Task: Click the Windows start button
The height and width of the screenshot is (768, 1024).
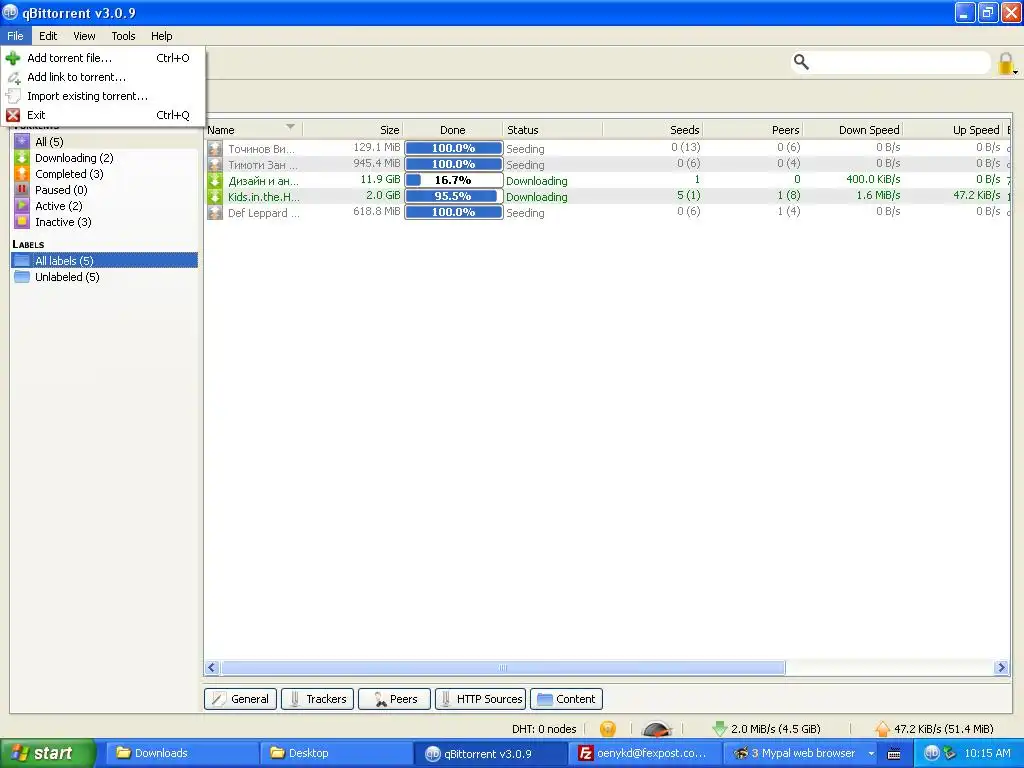Action: click(47, 753)
